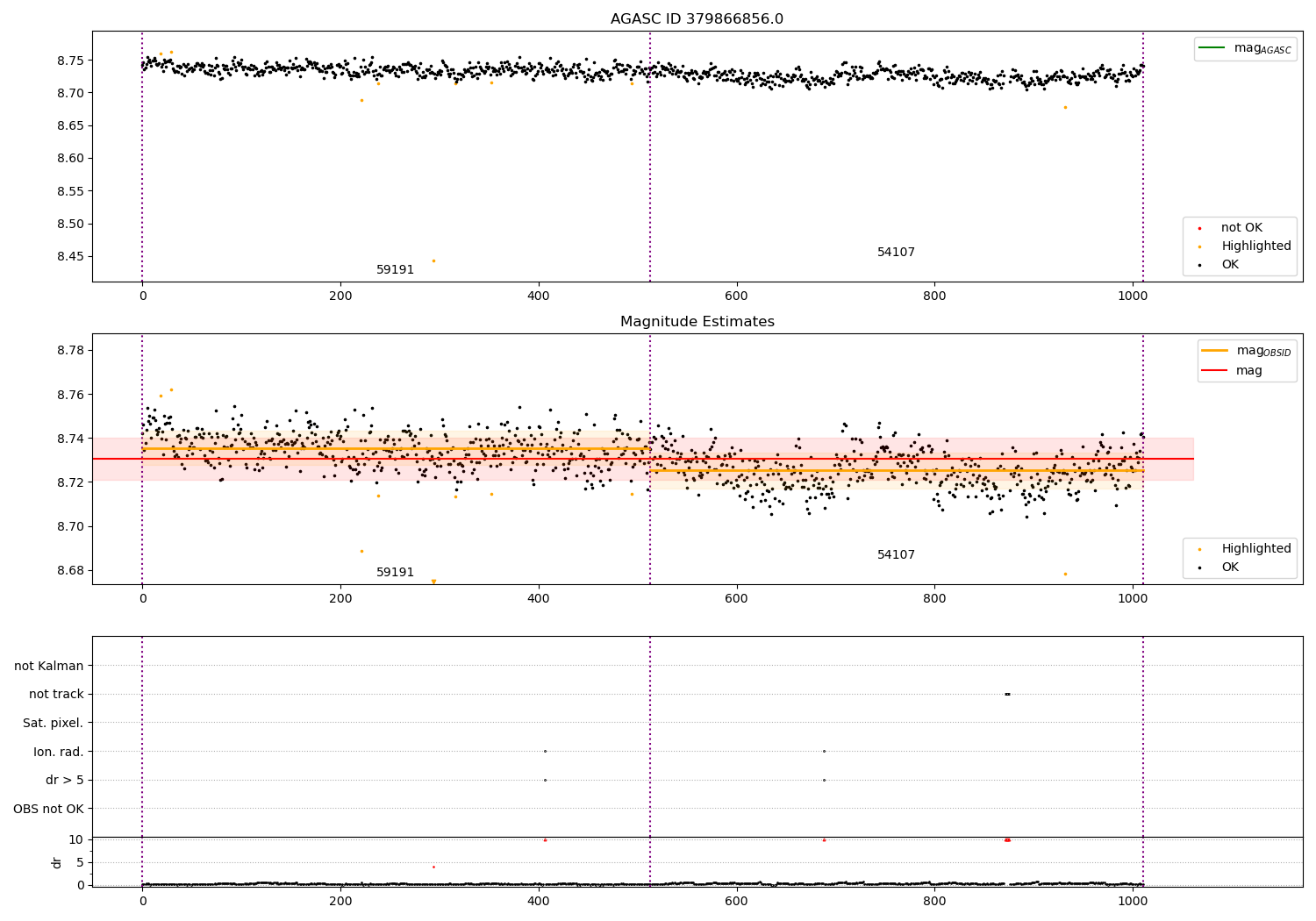1316x921 pixels.
Task: Click the 8.68 tick on middle plot
Action: 69,571
